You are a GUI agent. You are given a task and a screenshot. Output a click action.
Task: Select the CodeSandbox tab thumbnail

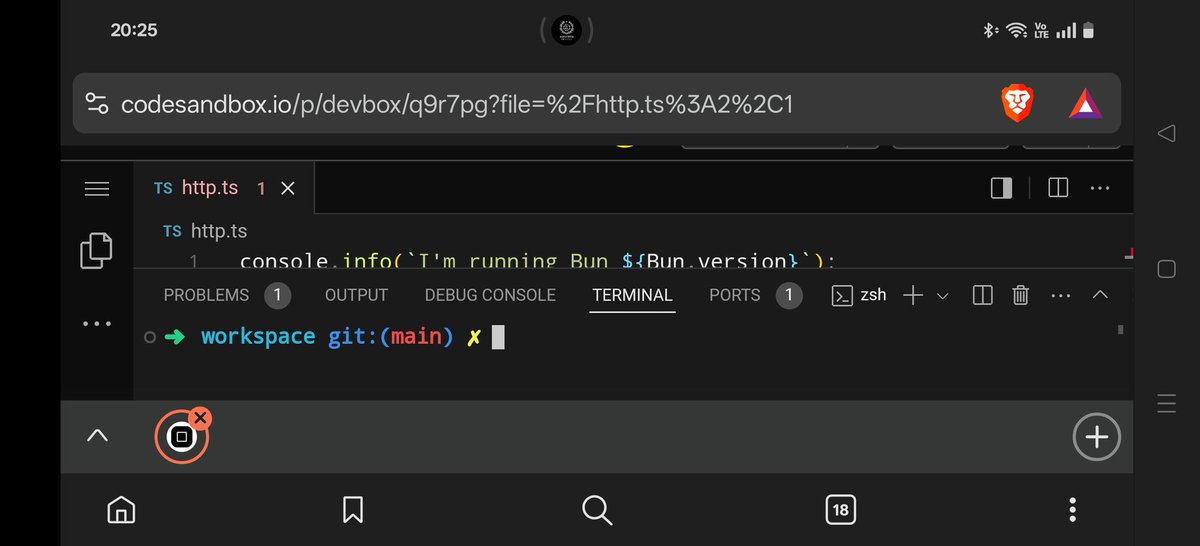(181, 437)
